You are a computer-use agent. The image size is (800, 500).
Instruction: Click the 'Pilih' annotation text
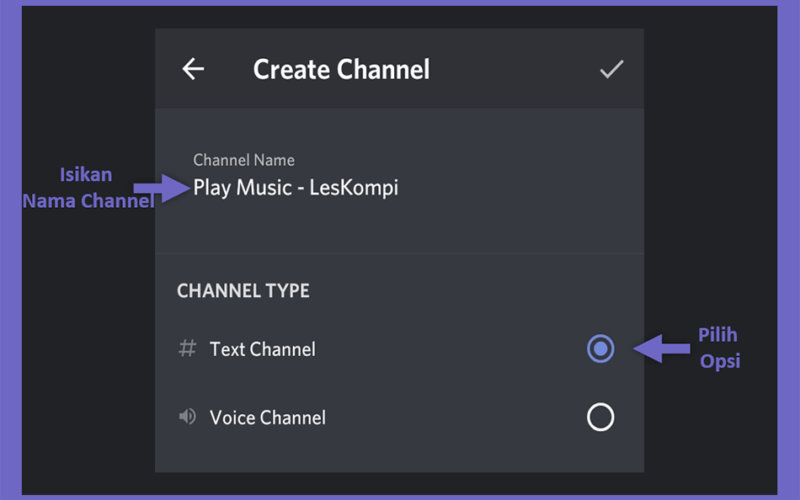(x=718, y=335)
